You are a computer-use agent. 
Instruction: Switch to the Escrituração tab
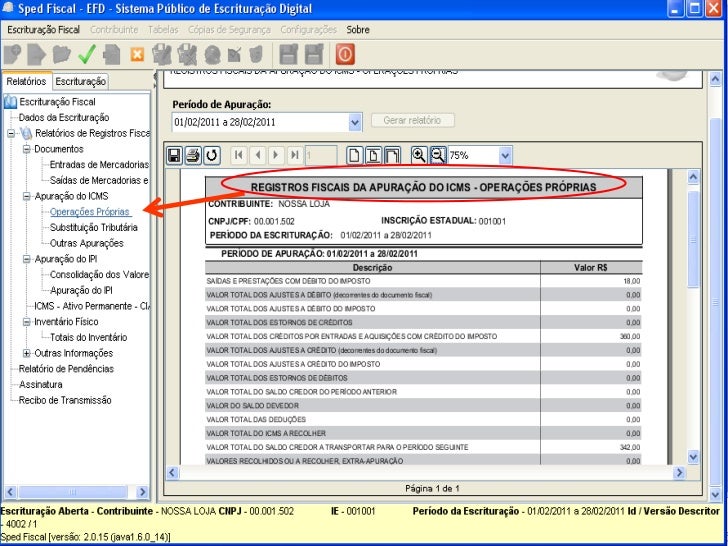81,82
